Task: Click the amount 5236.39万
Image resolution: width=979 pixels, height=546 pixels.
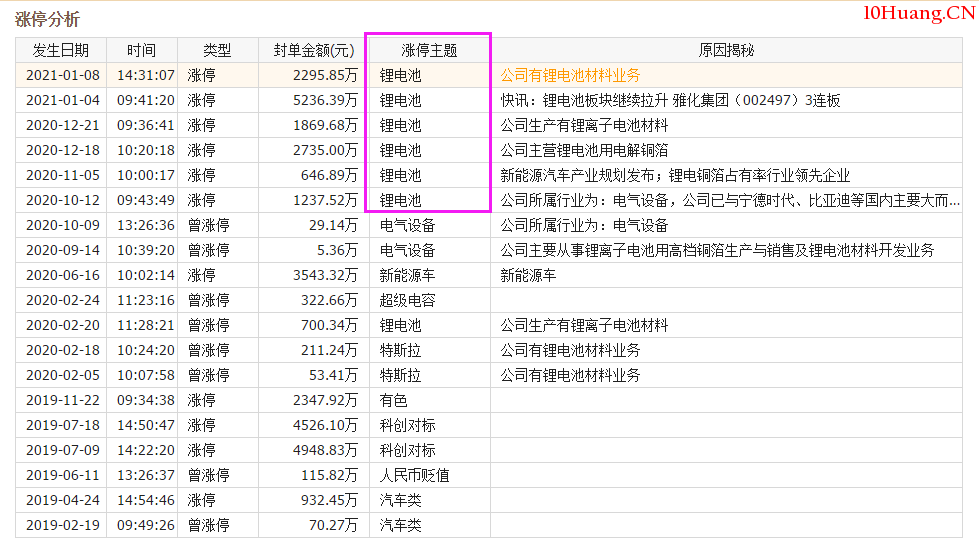Action: coord(325,101)
